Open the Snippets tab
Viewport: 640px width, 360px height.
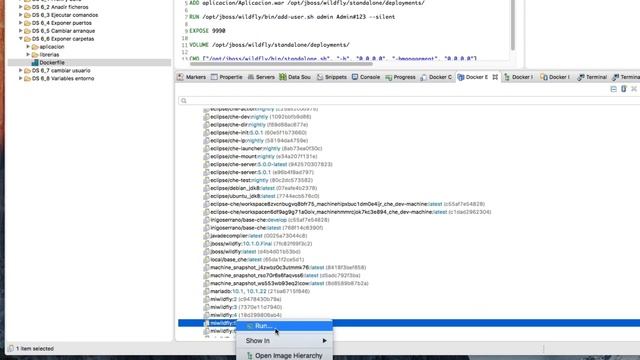331,77
